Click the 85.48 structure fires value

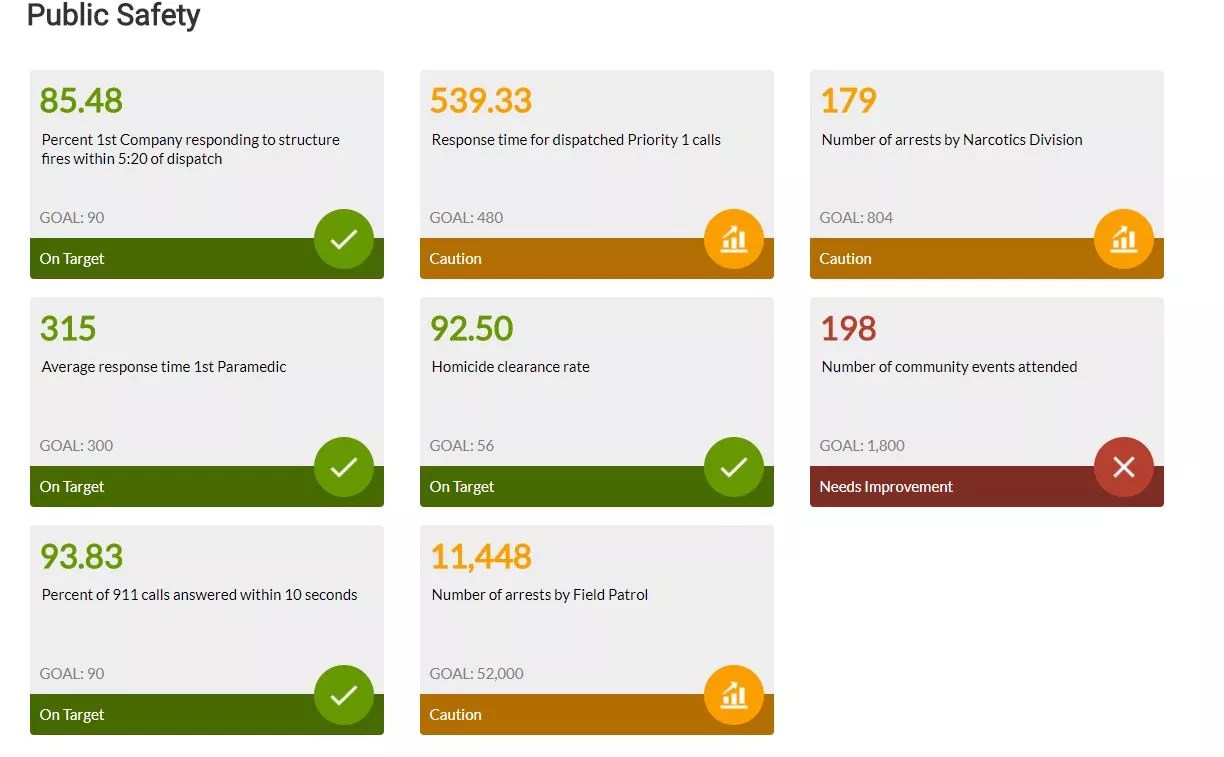click(81, 101)
